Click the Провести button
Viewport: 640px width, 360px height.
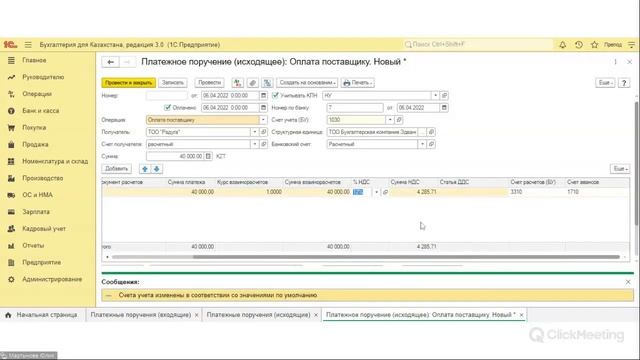coord(209,82)
